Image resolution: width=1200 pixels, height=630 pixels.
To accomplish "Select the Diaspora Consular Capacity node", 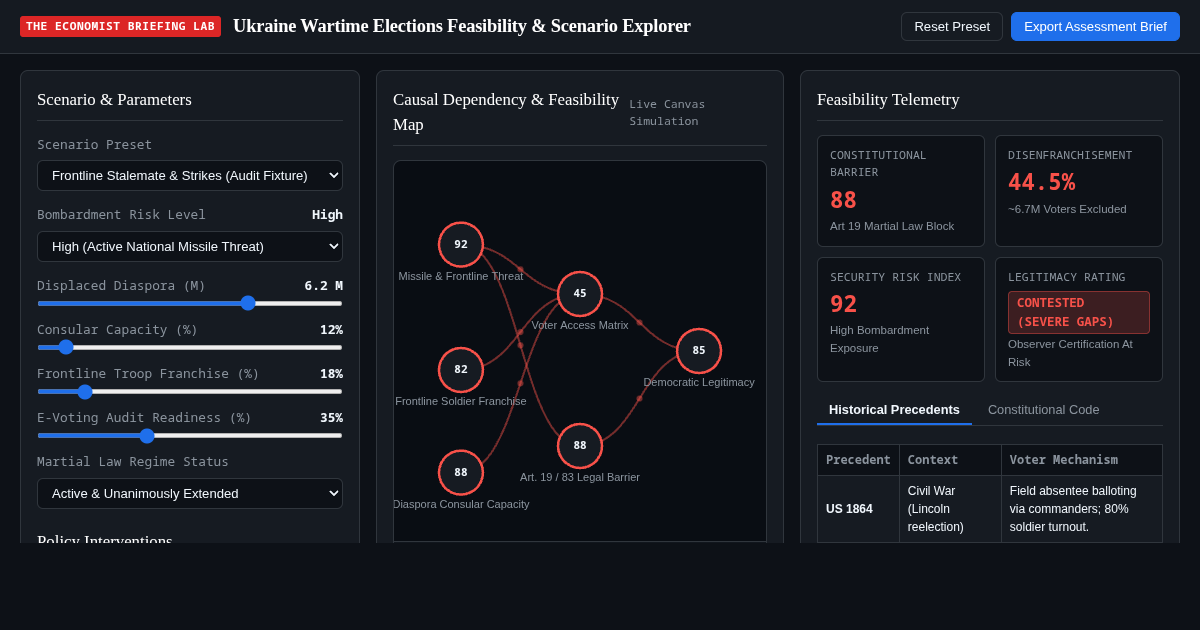I will [461, 473].
